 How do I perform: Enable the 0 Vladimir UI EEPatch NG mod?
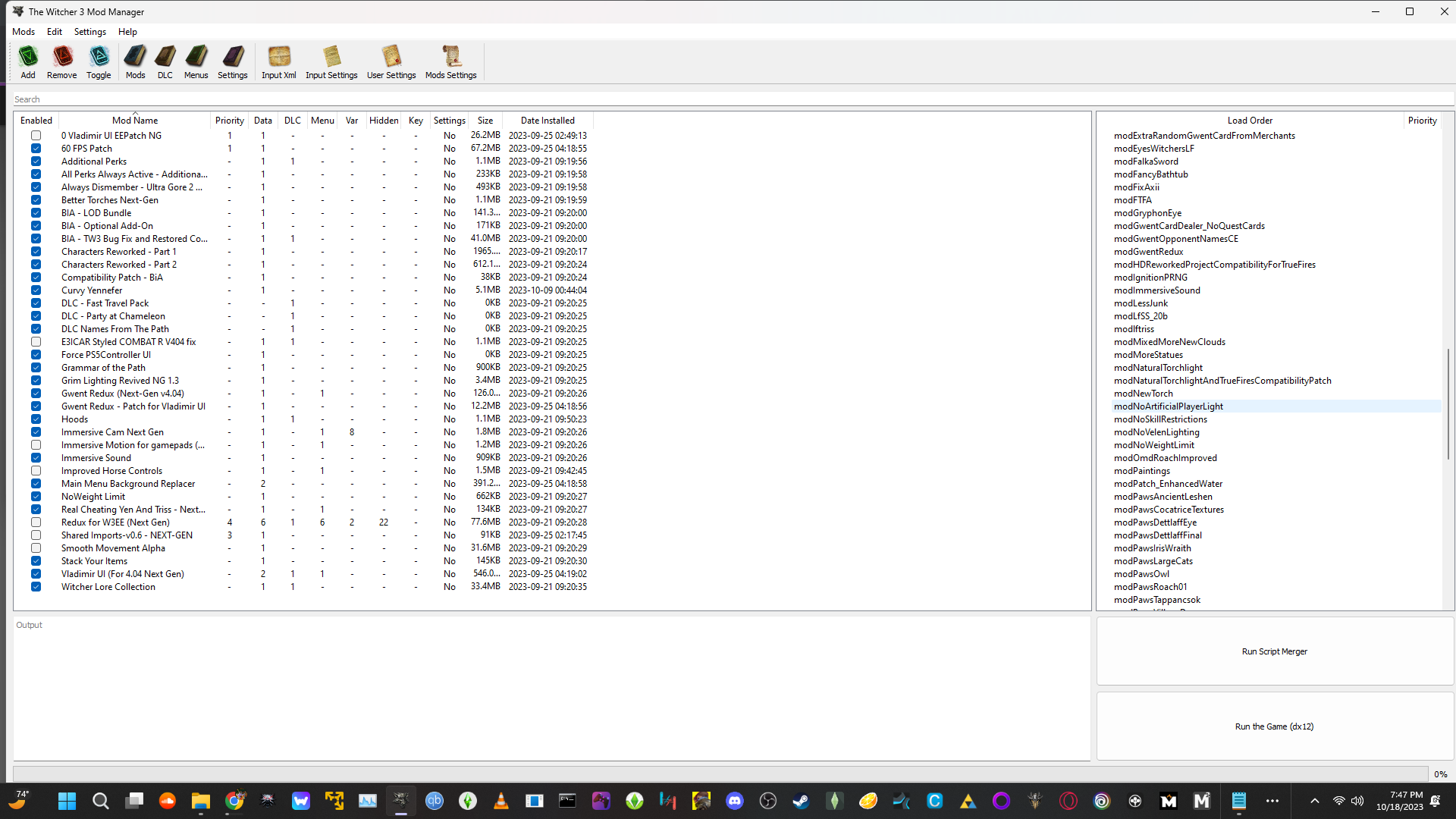[x=36, y=136]
